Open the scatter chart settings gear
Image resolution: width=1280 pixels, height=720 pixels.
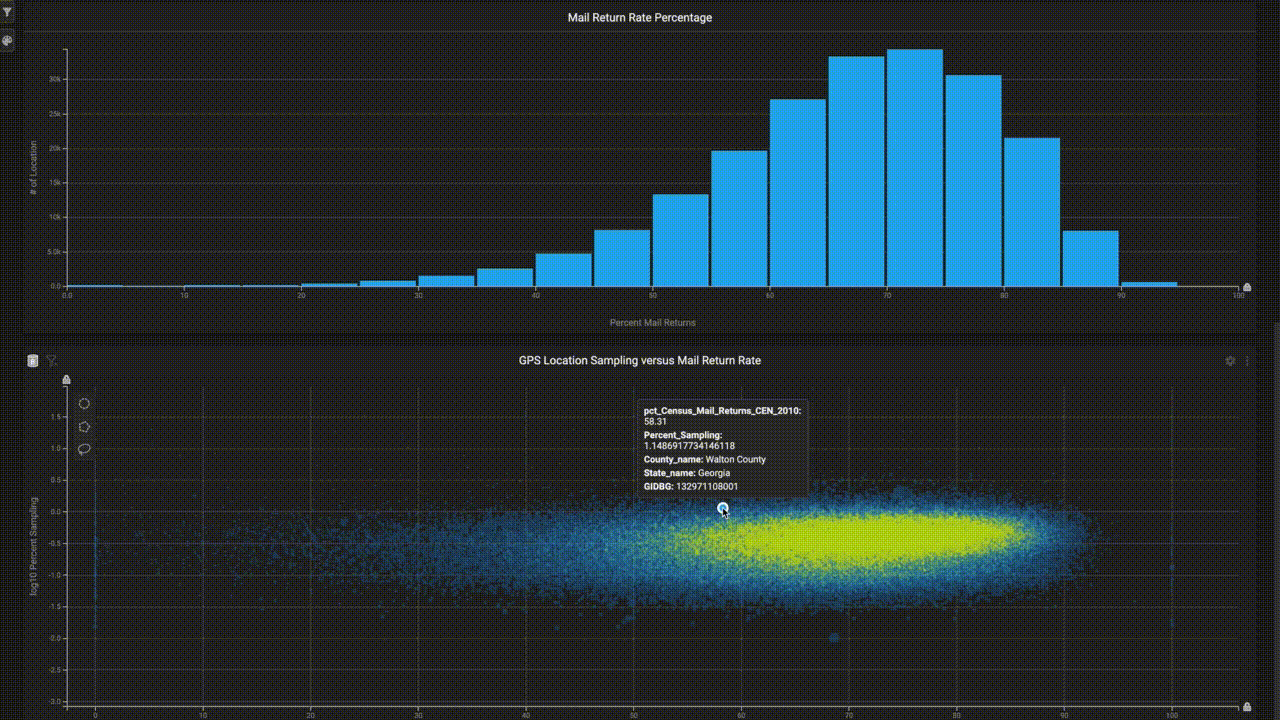pyautogui.click(x=1231, y=361)
